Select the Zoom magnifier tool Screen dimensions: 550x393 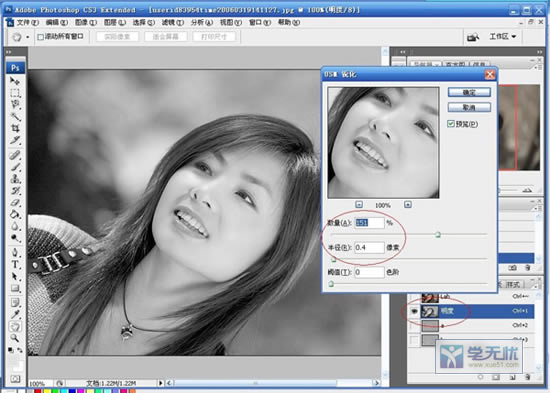(x=15, y=338)
